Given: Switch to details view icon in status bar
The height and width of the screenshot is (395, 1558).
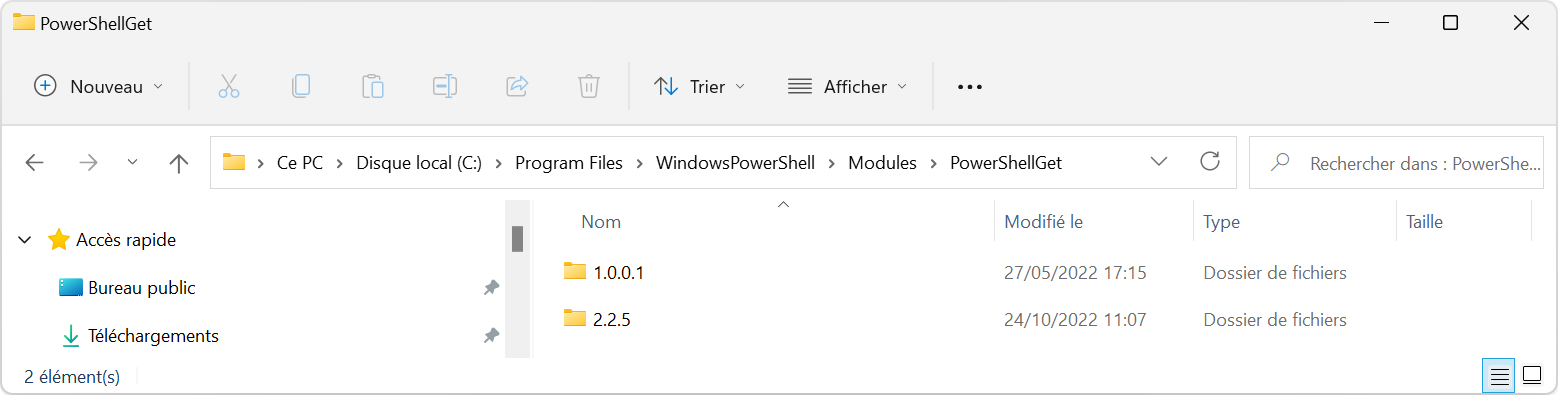Looking at the screenshot, I should tap(1499, 376).
